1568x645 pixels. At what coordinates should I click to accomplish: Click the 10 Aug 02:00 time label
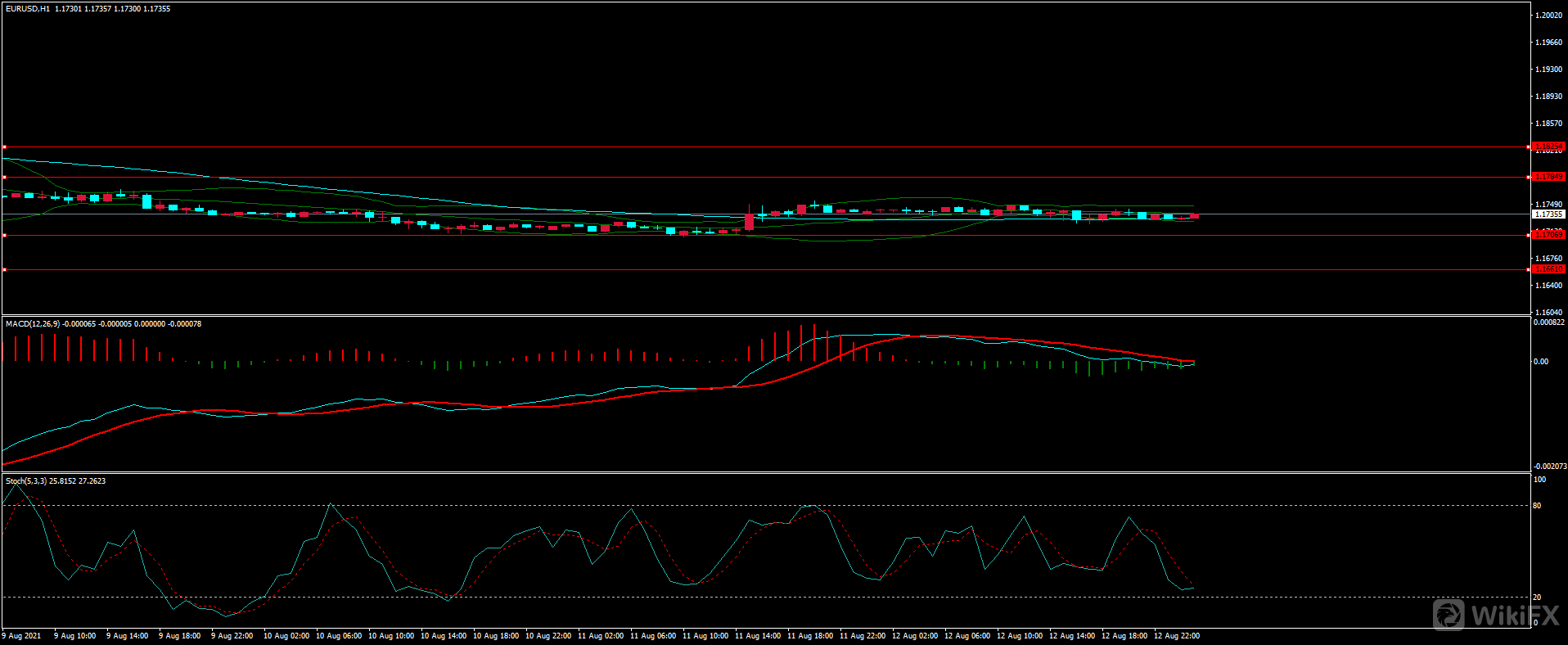286,636
